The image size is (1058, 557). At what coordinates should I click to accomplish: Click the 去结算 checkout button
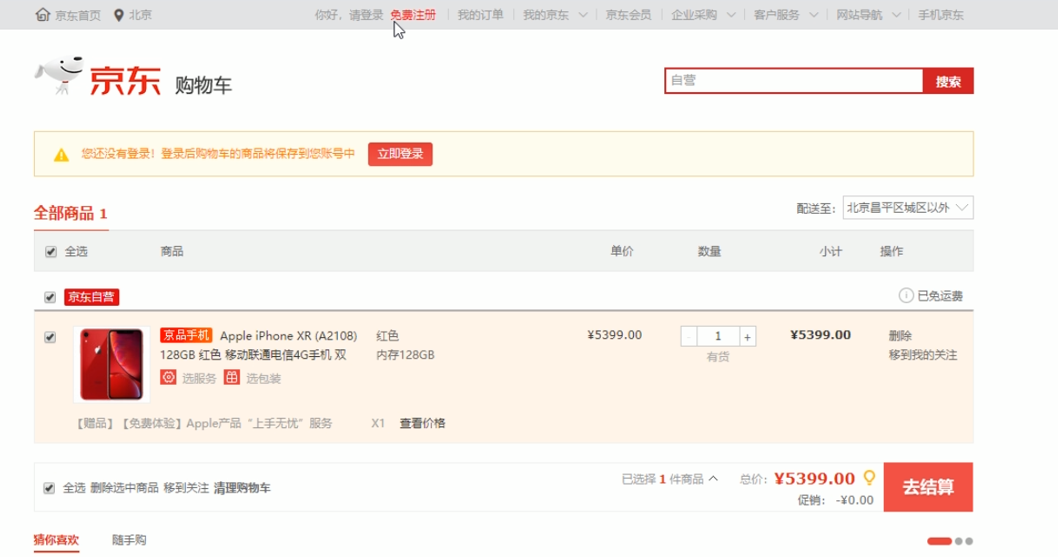(x=927, y=487)
